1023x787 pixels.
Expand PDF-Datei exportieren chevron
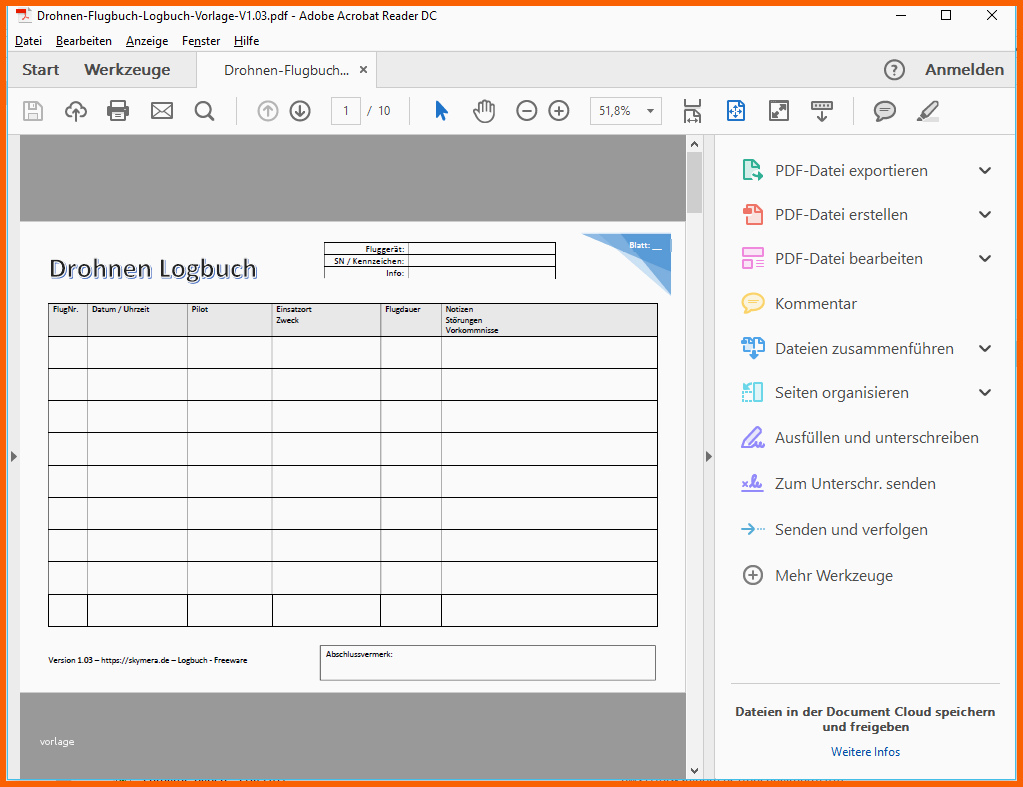coord(985,170)
